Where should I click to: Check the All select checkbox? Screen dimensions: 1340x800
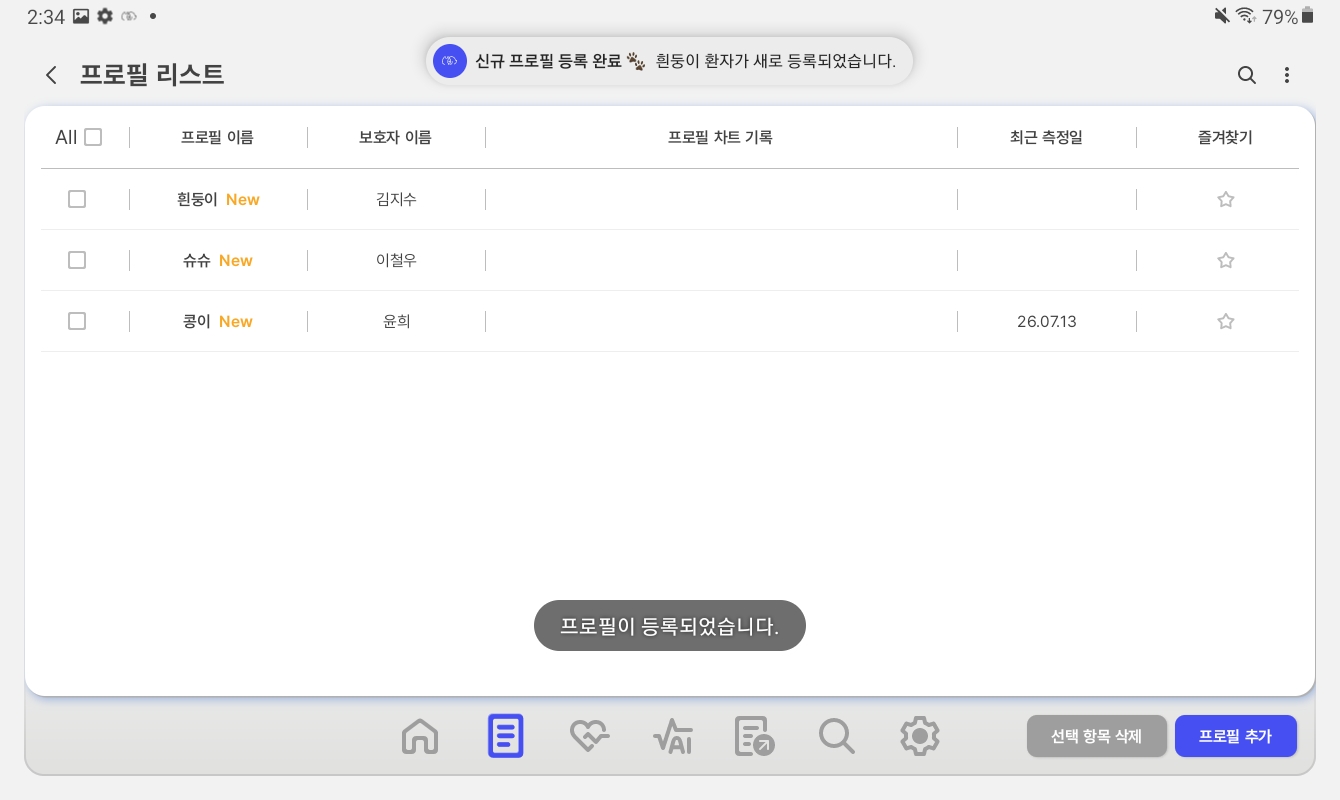pyautogui.click(x=93, y=138)
